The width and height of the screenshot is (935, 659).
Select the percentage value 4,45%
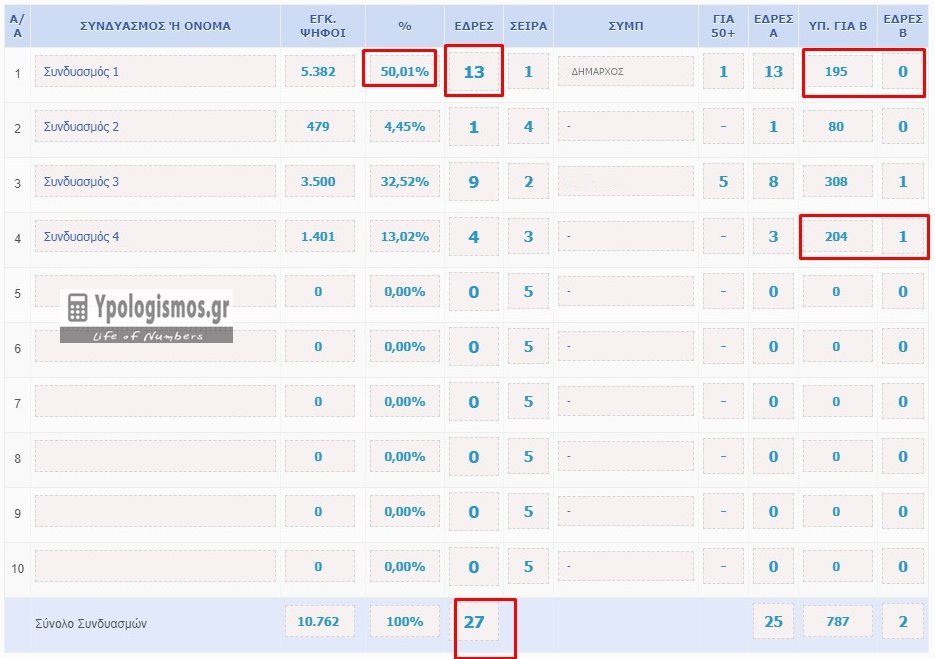(x=405, y=126)
